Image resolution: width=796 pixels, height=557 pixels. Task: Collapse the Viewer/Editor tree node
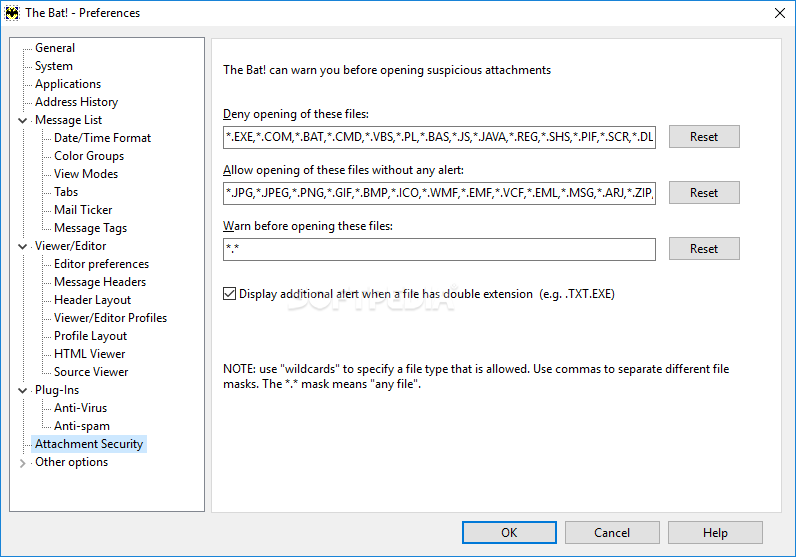(22, 246)
